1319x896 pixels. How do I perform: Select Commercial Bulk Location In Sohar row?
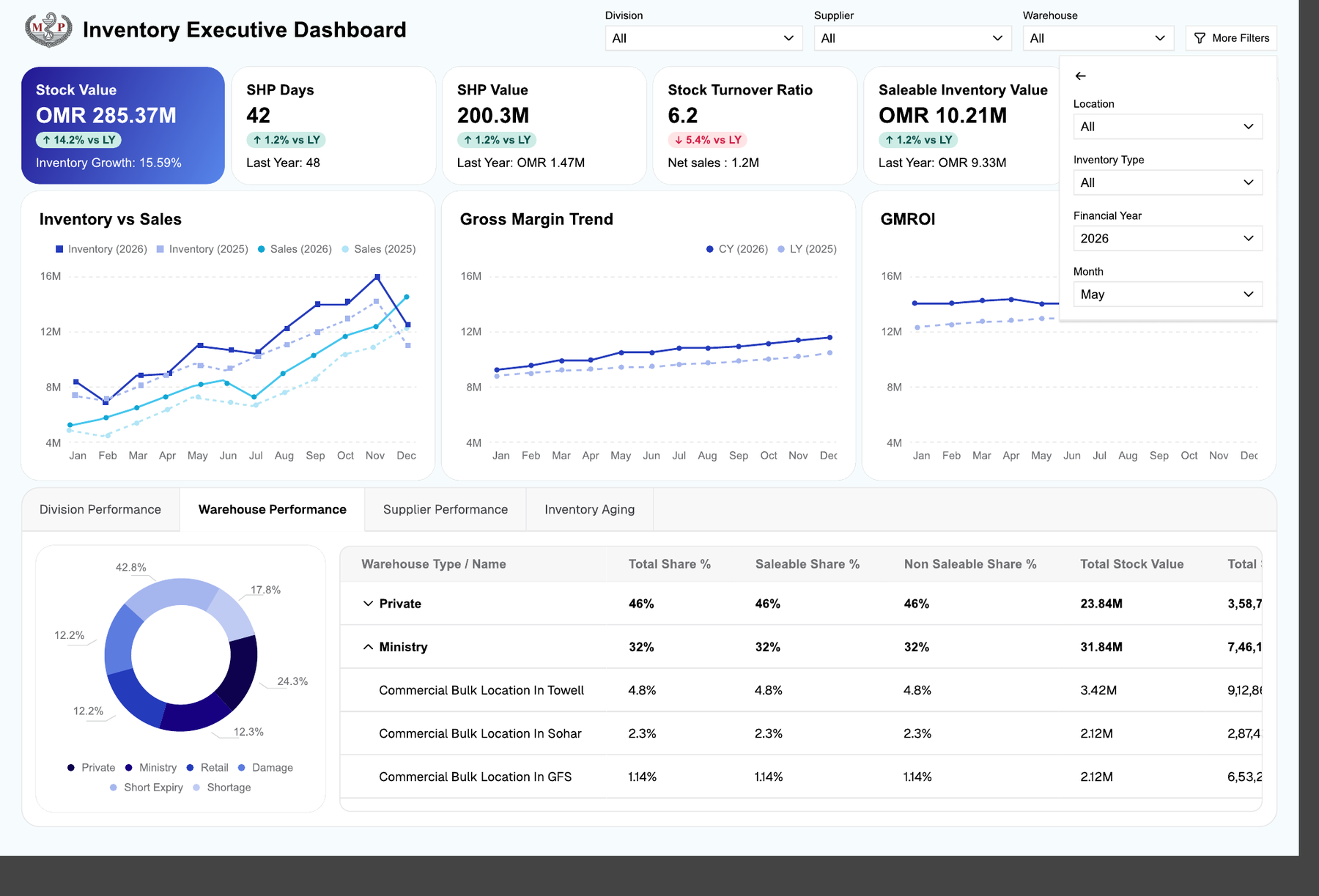pyautogui.click(x=801, y=733)
